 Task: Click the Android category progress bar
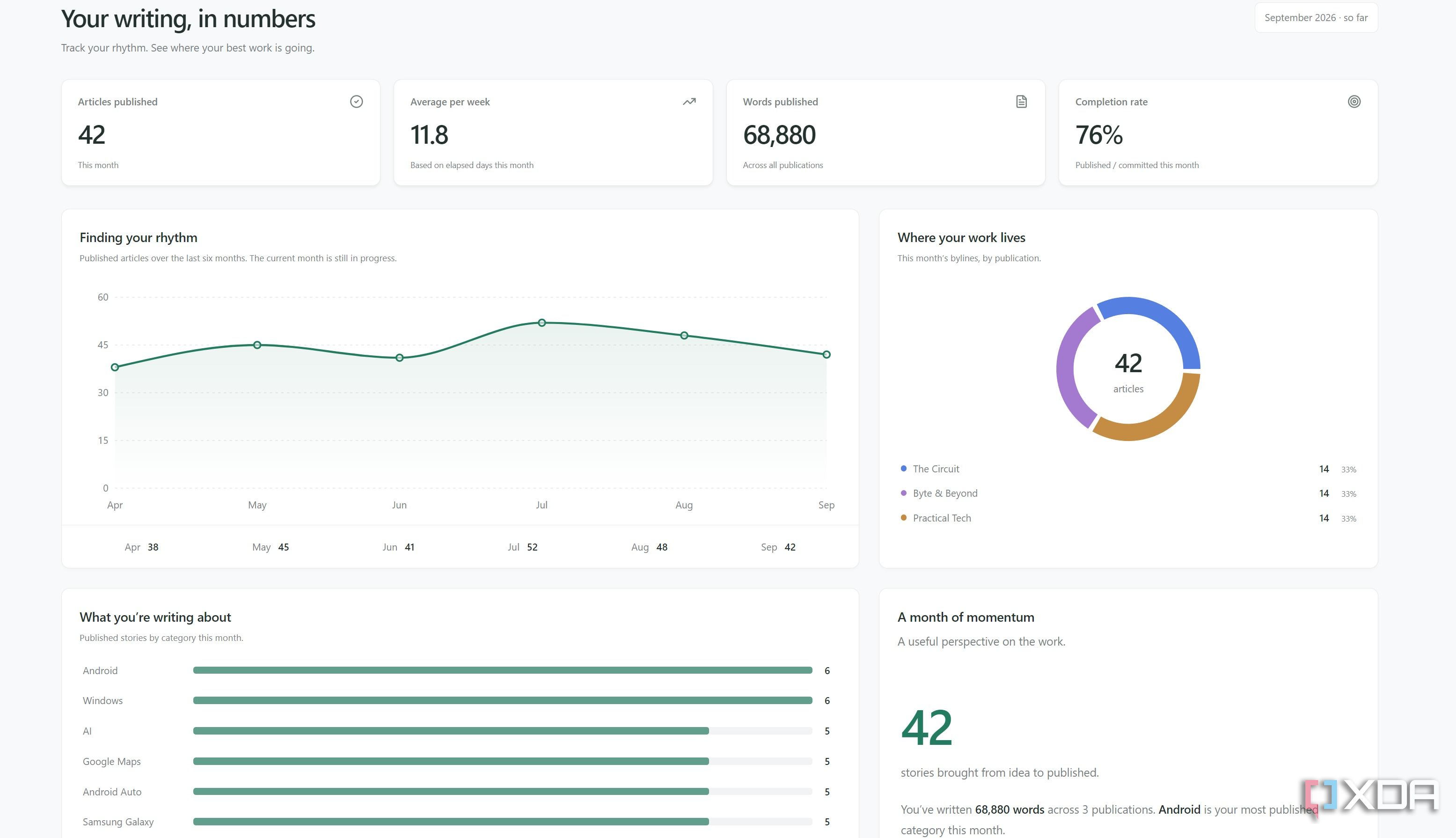coord(502,670)
